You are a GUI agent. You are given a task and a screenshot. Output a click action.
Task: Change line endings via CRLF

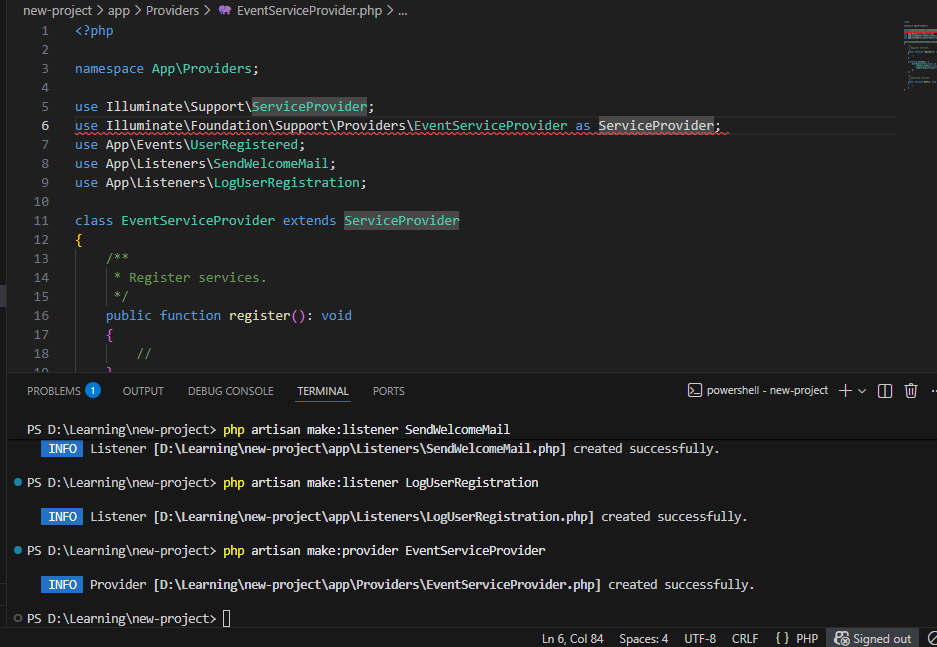745,638
